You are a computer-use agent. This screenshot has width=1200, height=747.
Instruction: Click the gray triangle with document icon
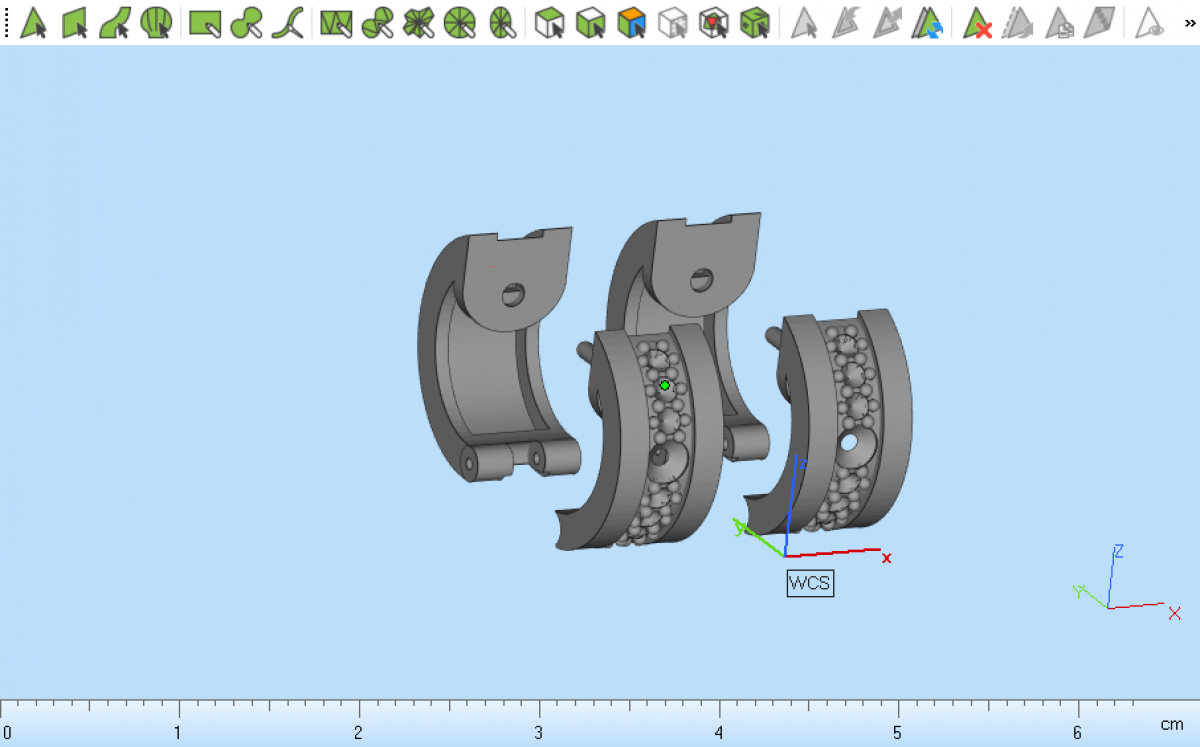click(x=1059, y=22)
